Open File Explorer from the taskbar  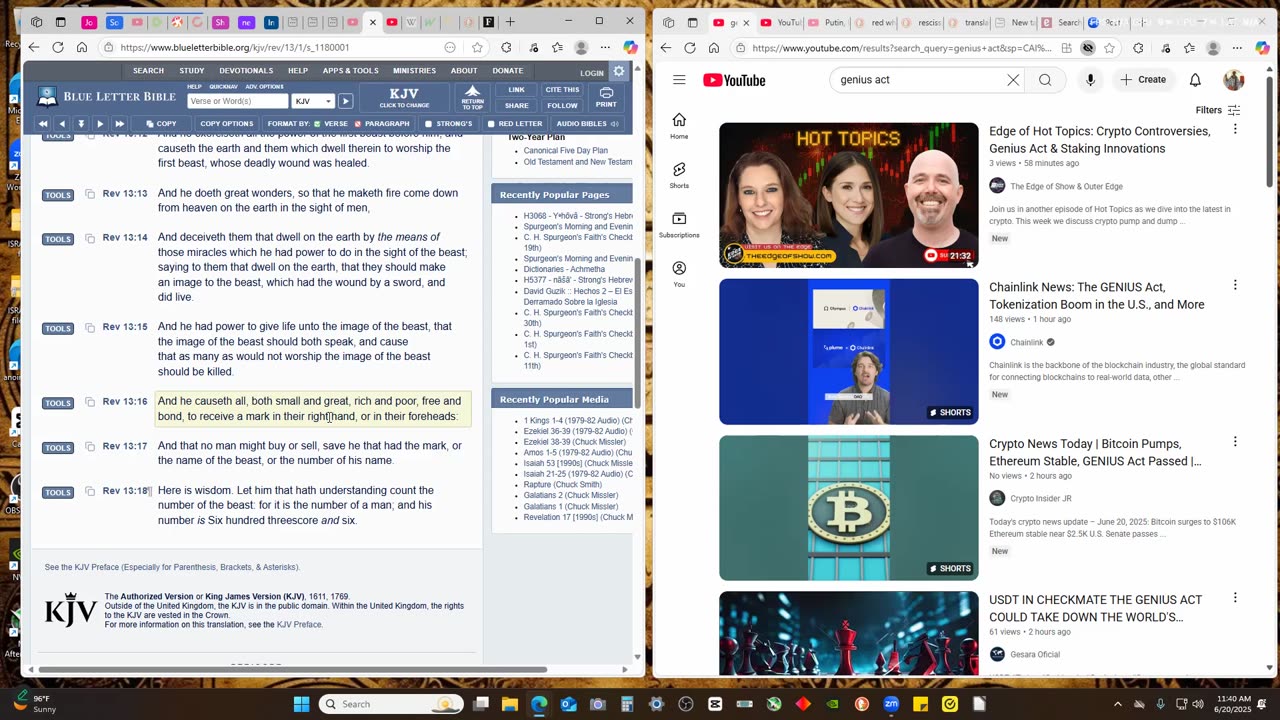pos(510,704)
